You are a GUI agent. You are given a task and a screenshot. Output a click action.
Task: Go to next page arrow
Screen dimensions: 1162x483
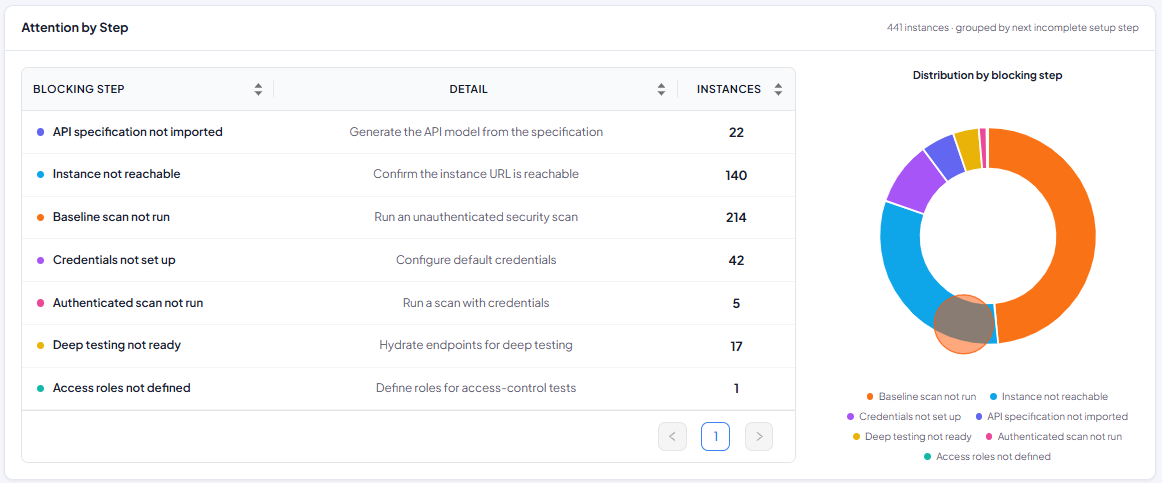pos(759,436)
